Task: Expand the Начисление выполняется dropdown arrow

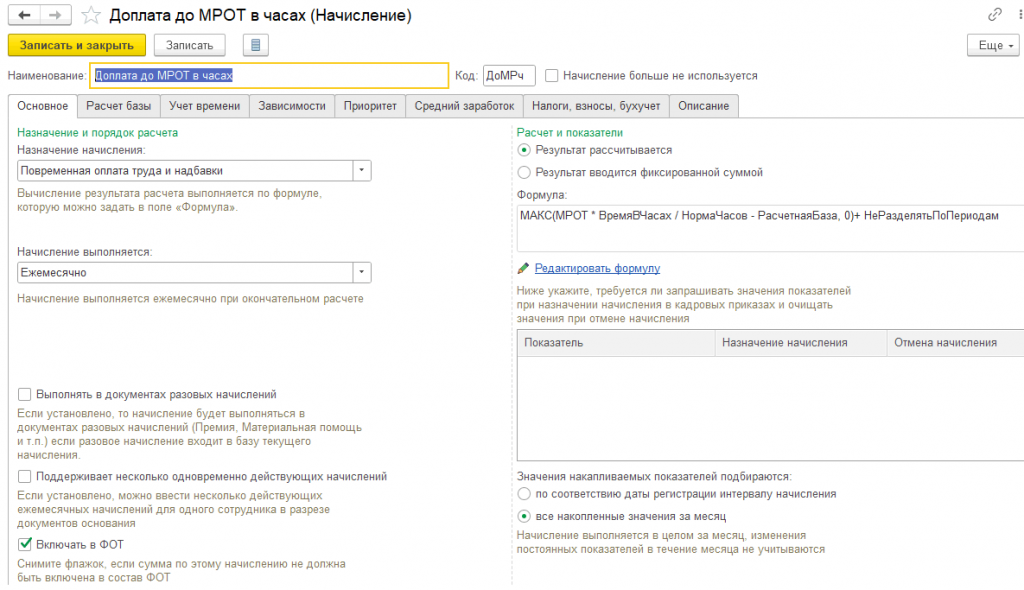Action: [x=362, y=272]
